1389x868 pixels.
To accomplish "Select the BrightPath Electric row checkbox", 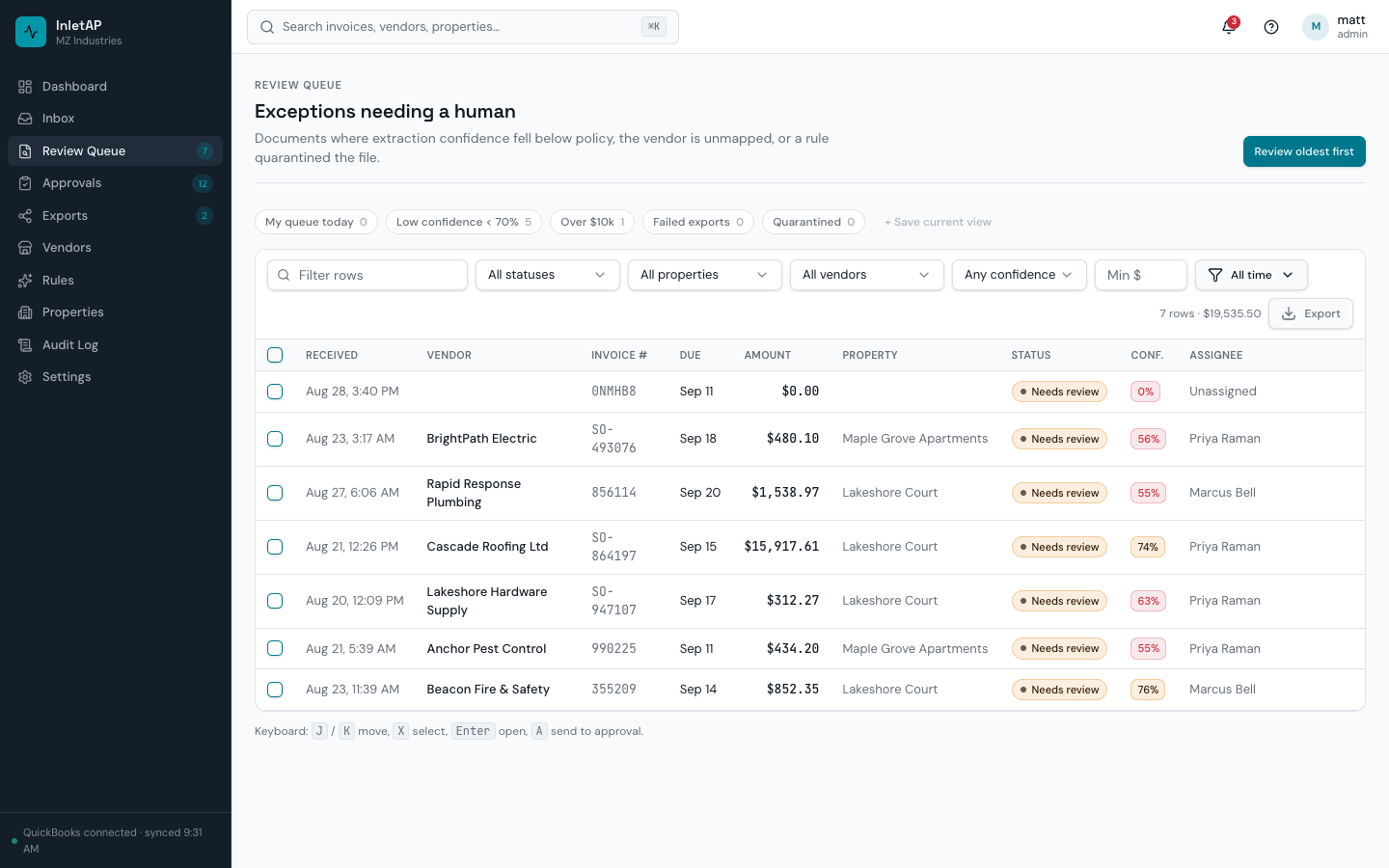I will (x=275, y=439).
